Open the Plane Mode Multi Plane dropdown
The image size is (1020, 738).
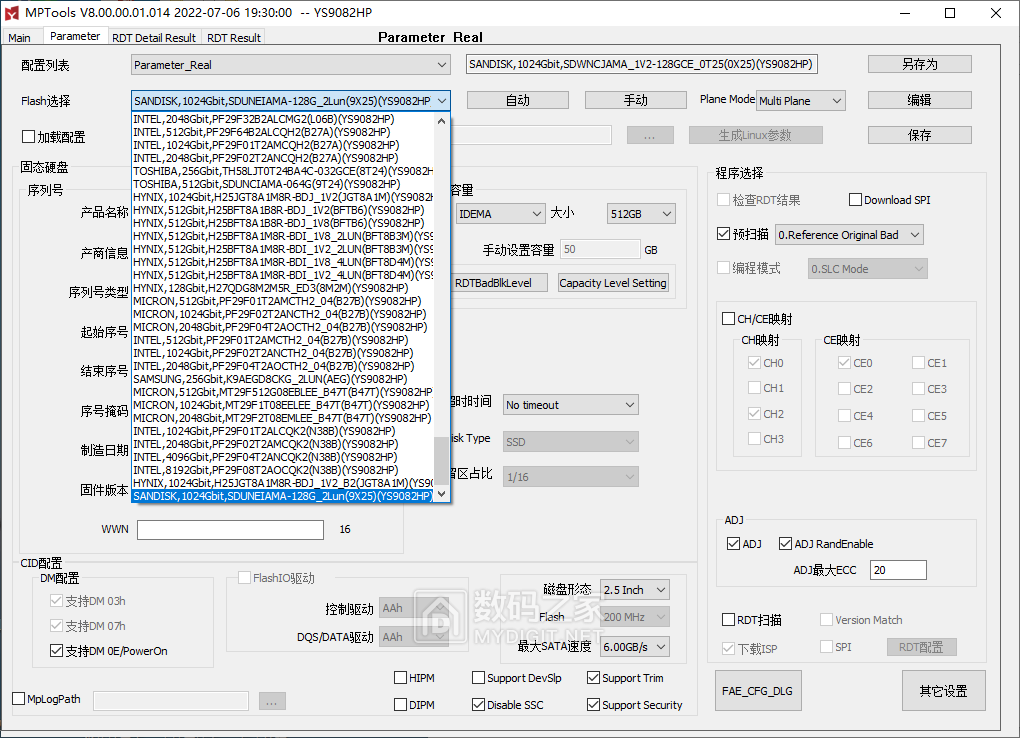[801, 101]
